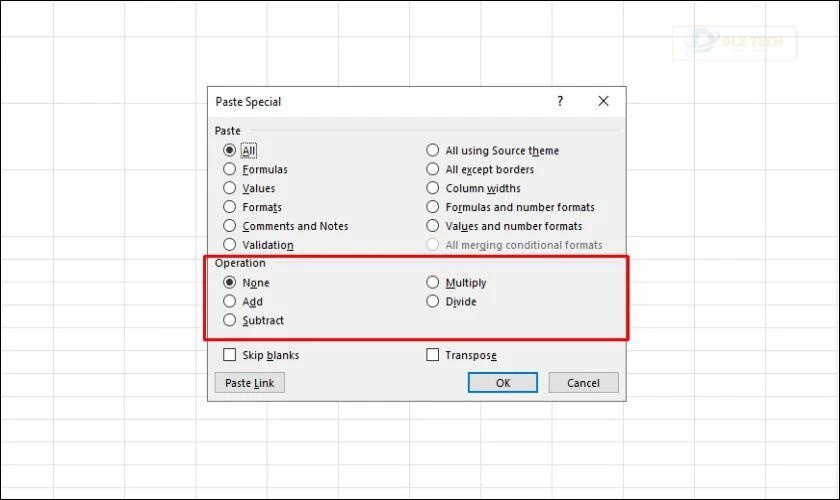Choose the Divide operation

(433, 301)
